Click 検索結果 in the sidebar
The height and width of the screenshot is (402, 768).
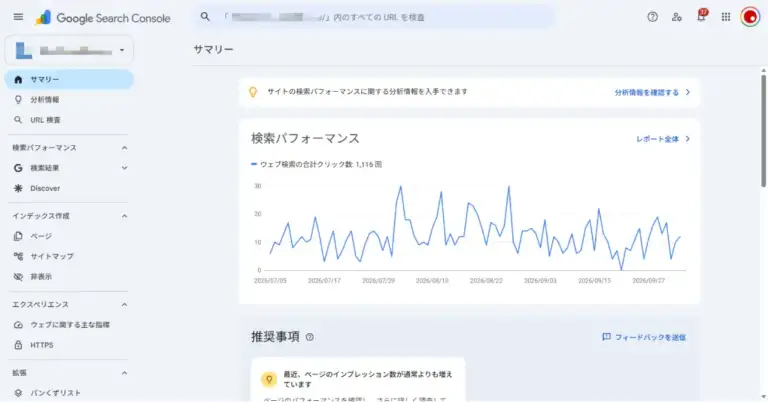(x=69, y=168)
